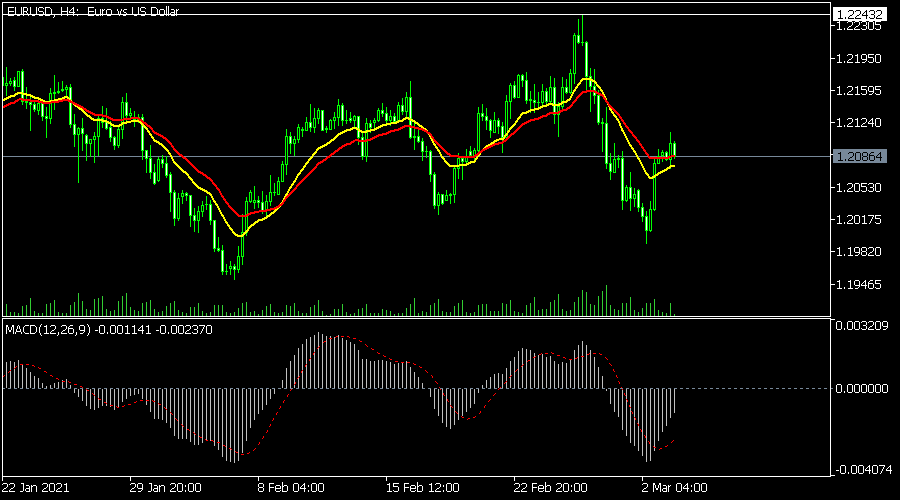Click the EURUSD, H4 chart title
Viewport: 900px width, 500px height.
point(93,11)
